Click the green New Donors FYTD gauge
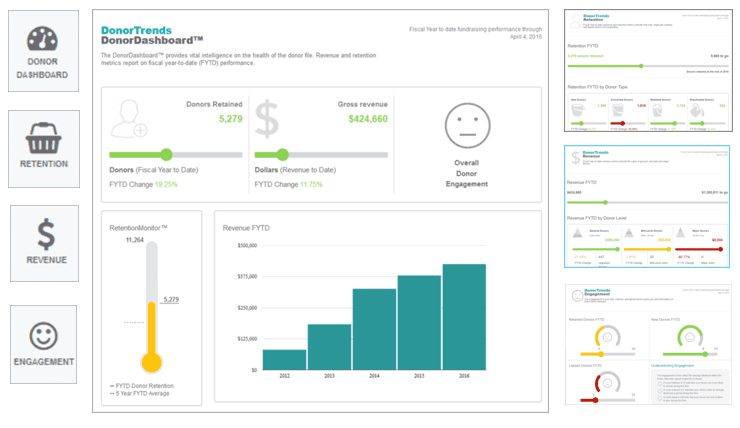 pos(690,337)
